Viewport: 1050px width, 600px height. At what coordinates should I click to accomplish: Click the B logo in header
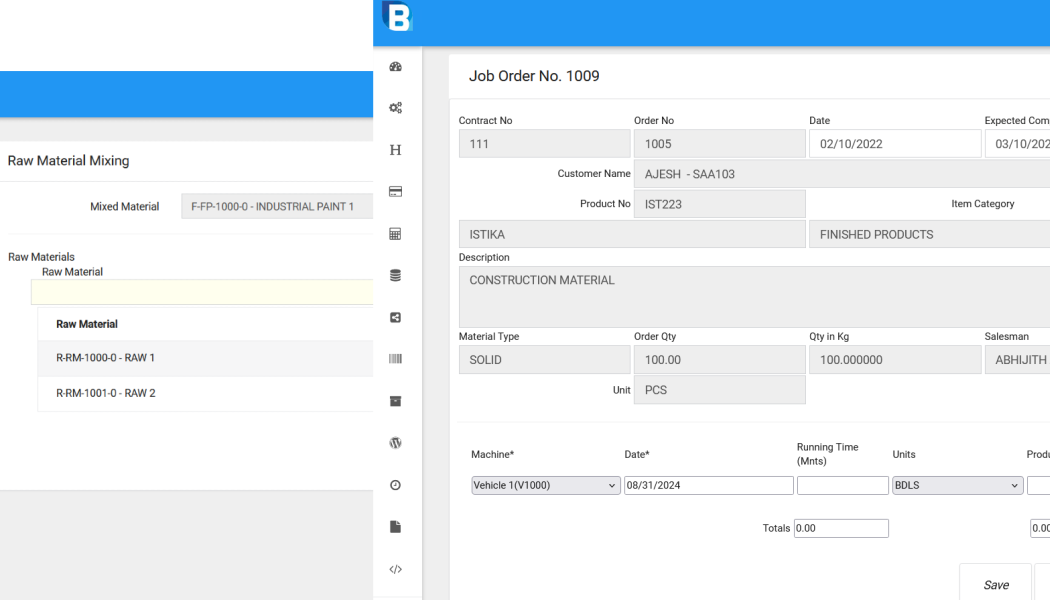[x=398, y=16]
